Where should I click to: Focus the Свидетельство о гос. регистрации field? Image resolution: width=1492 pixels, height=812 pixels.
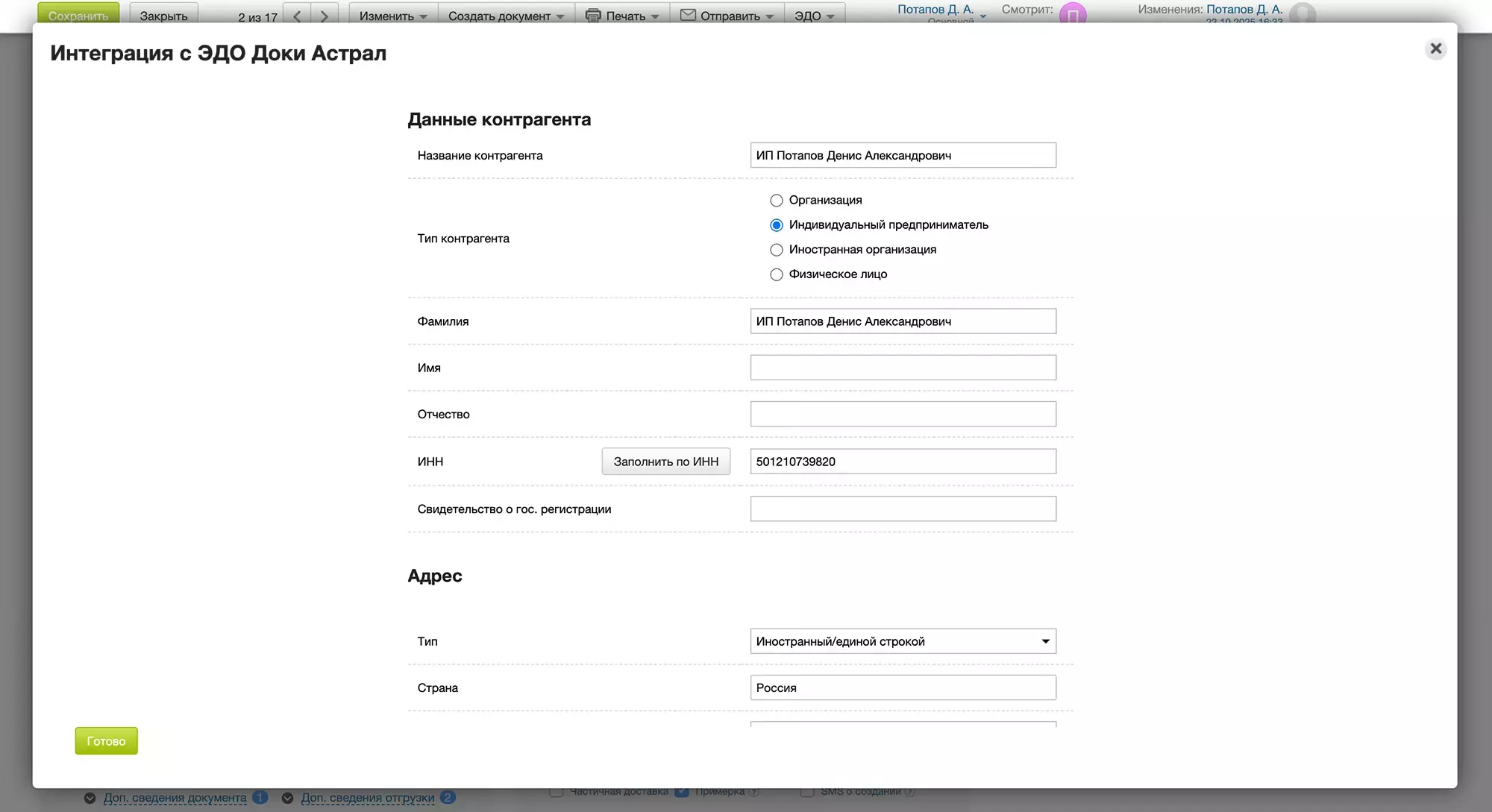coord(903,509)
